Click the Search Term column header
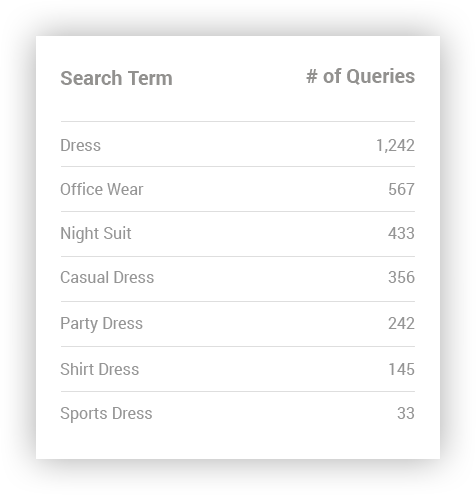This screenshot has height=495, width=476. [x=116, y=78]
